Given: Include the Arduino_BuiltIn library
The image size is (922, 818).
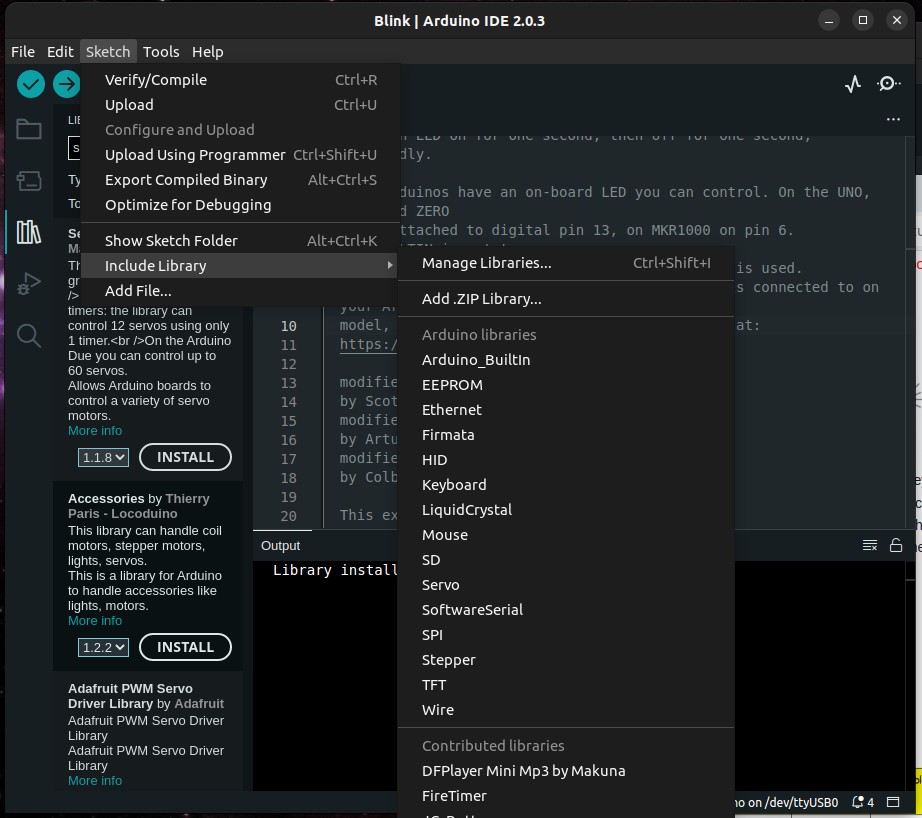Looking at the screenshot, I should pos(566,360).
